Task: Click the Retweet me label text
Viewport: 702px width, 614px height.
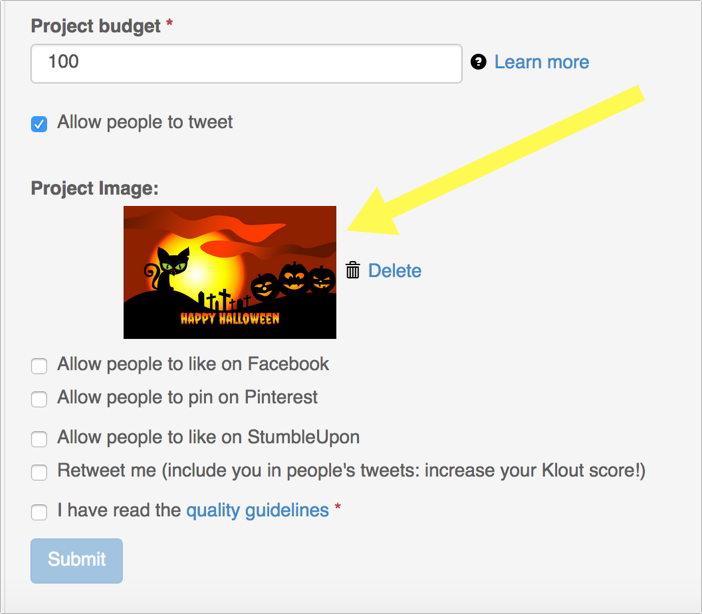Action: pos(351,471)
